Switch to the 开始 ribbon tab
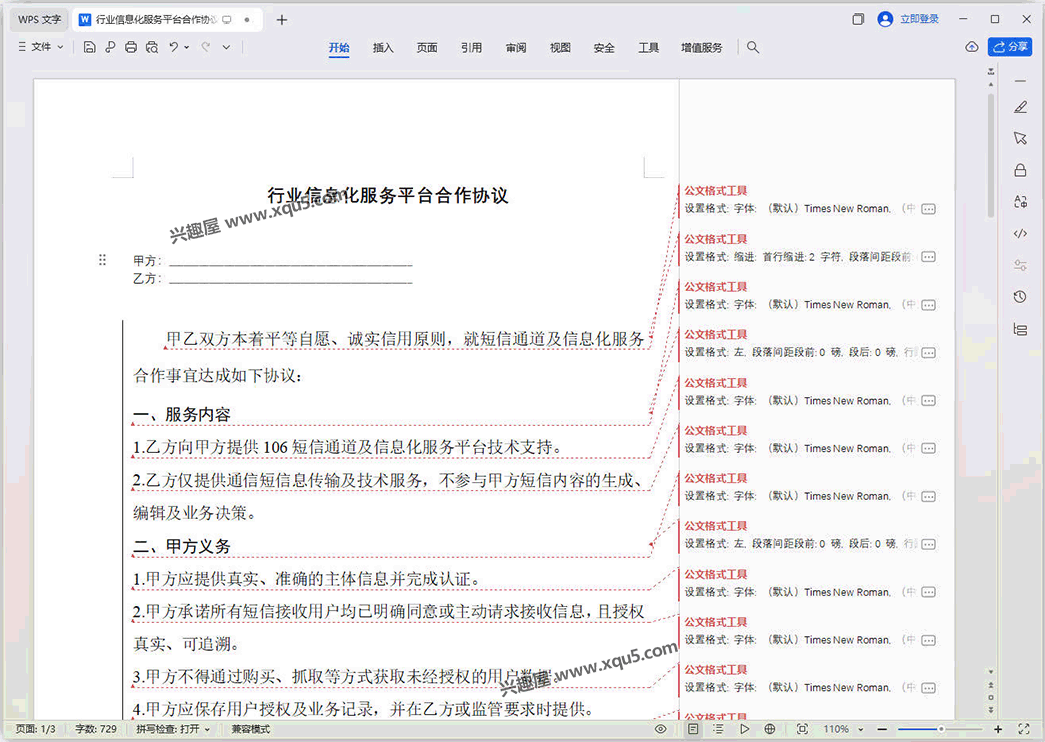The width and height of the screenshot is (1045, 742). point(339,47)
